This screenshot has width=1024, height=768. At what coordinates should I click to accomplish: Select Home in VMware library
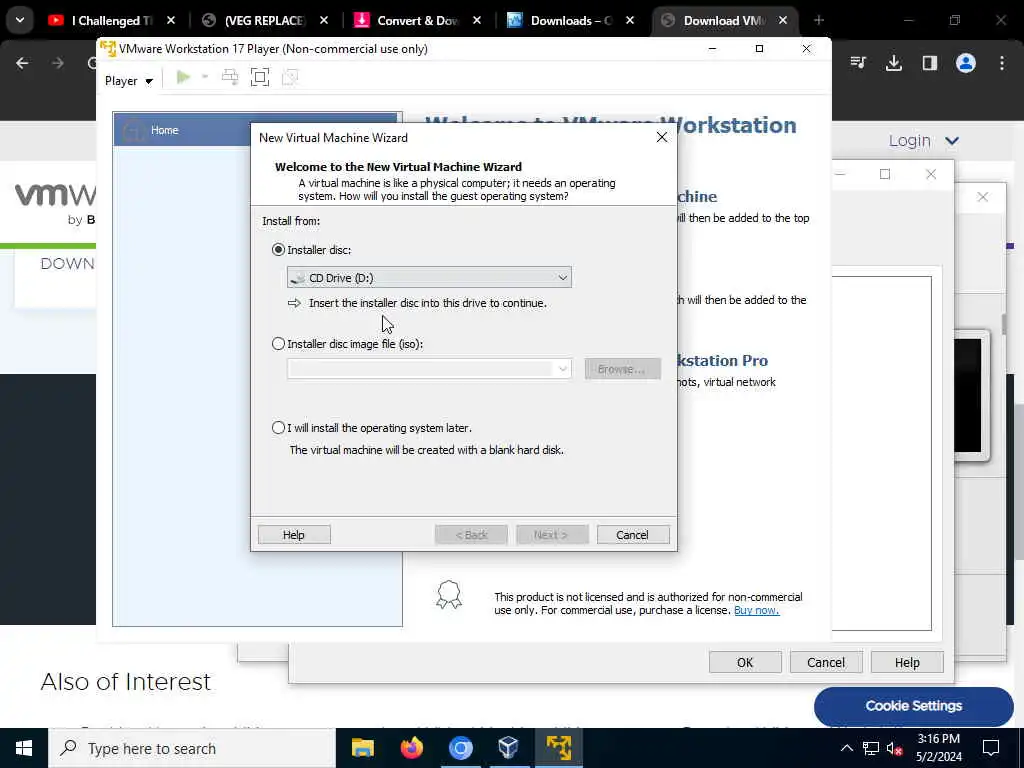tap(256, 130)
